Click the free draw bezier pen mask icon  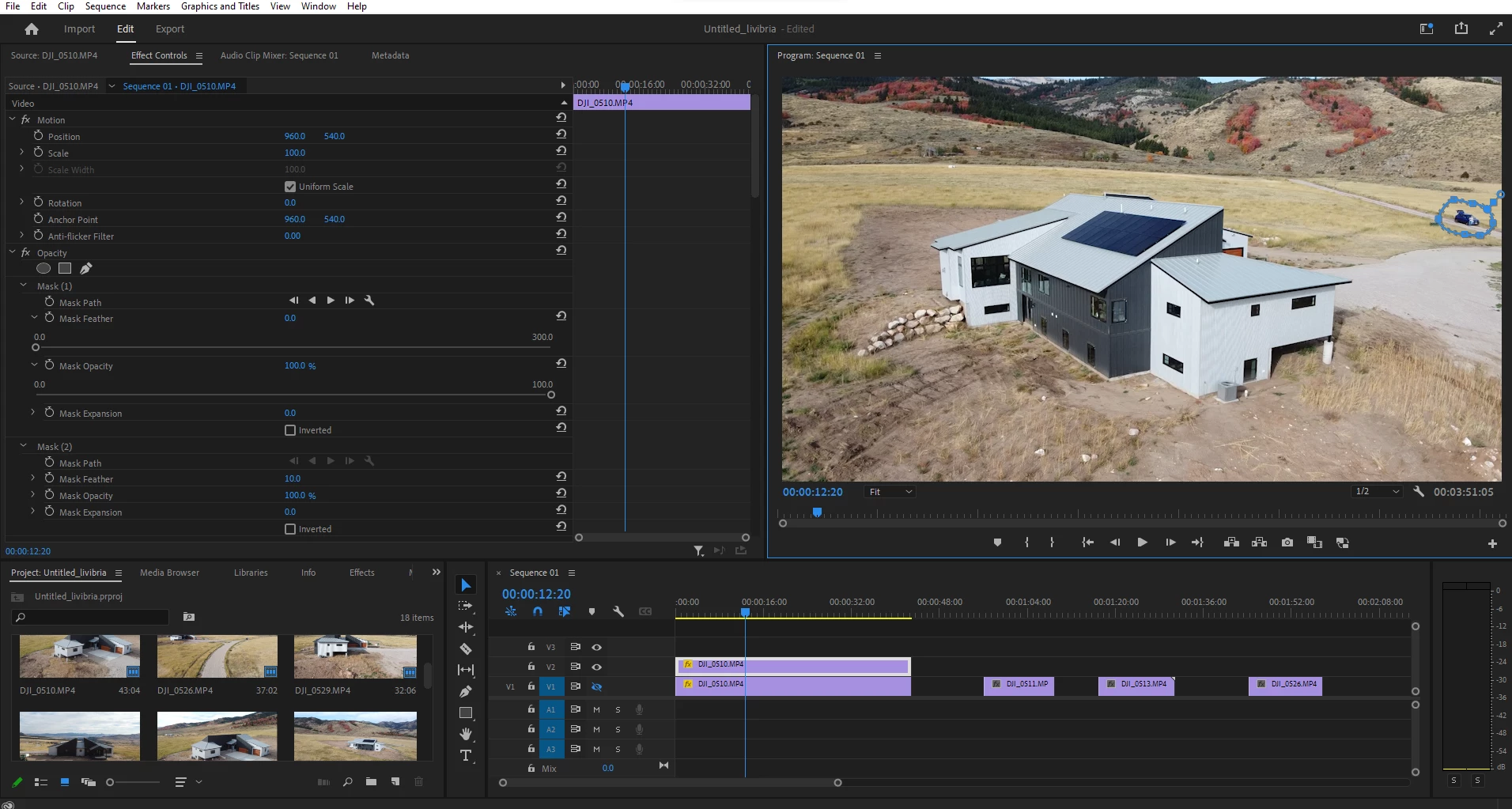[x=86, y=269]
